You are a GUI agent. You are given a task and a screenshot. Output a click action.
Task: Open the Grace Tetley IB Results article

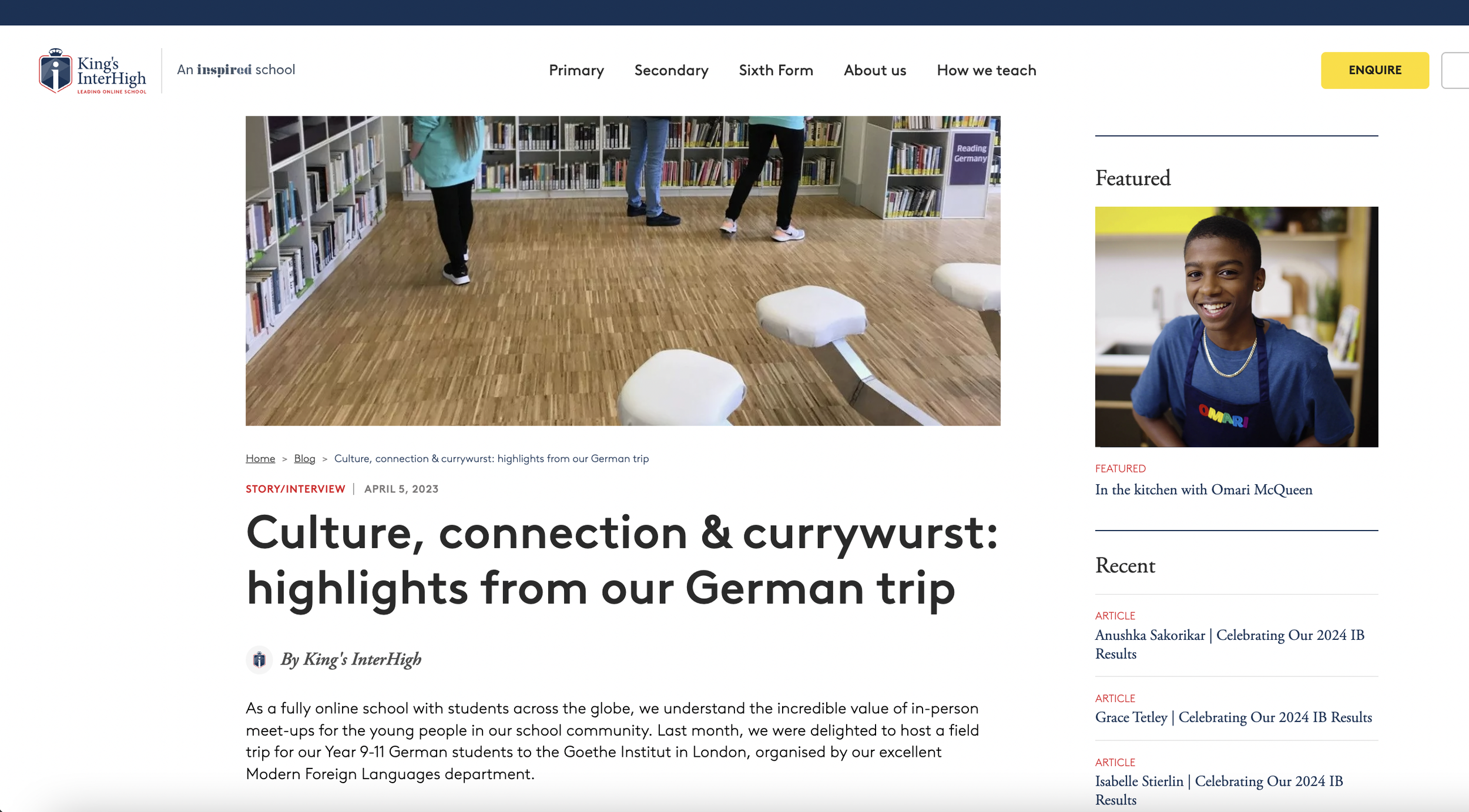coord(1233,717)
